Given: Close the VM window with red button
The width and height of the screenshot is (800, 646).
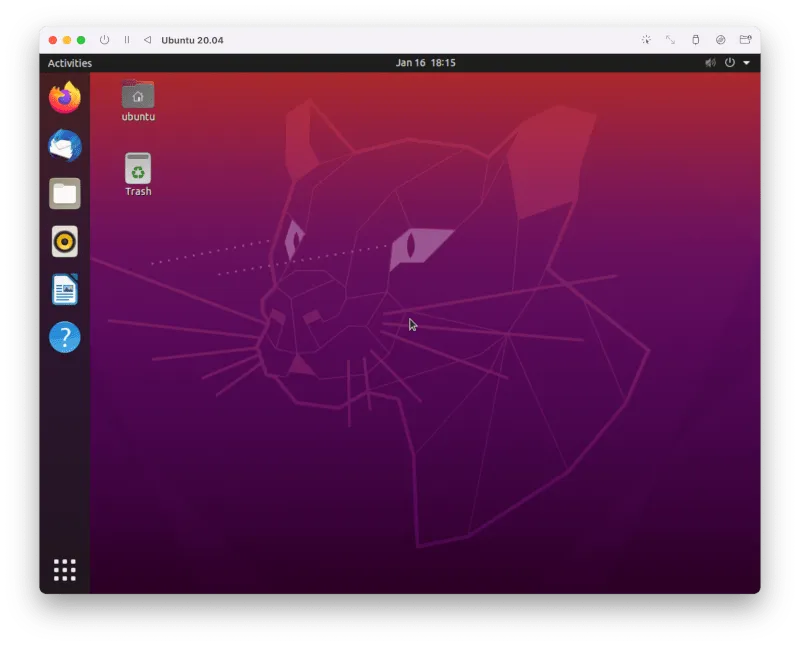Looking at the screenshot, I should pos(53,40).
